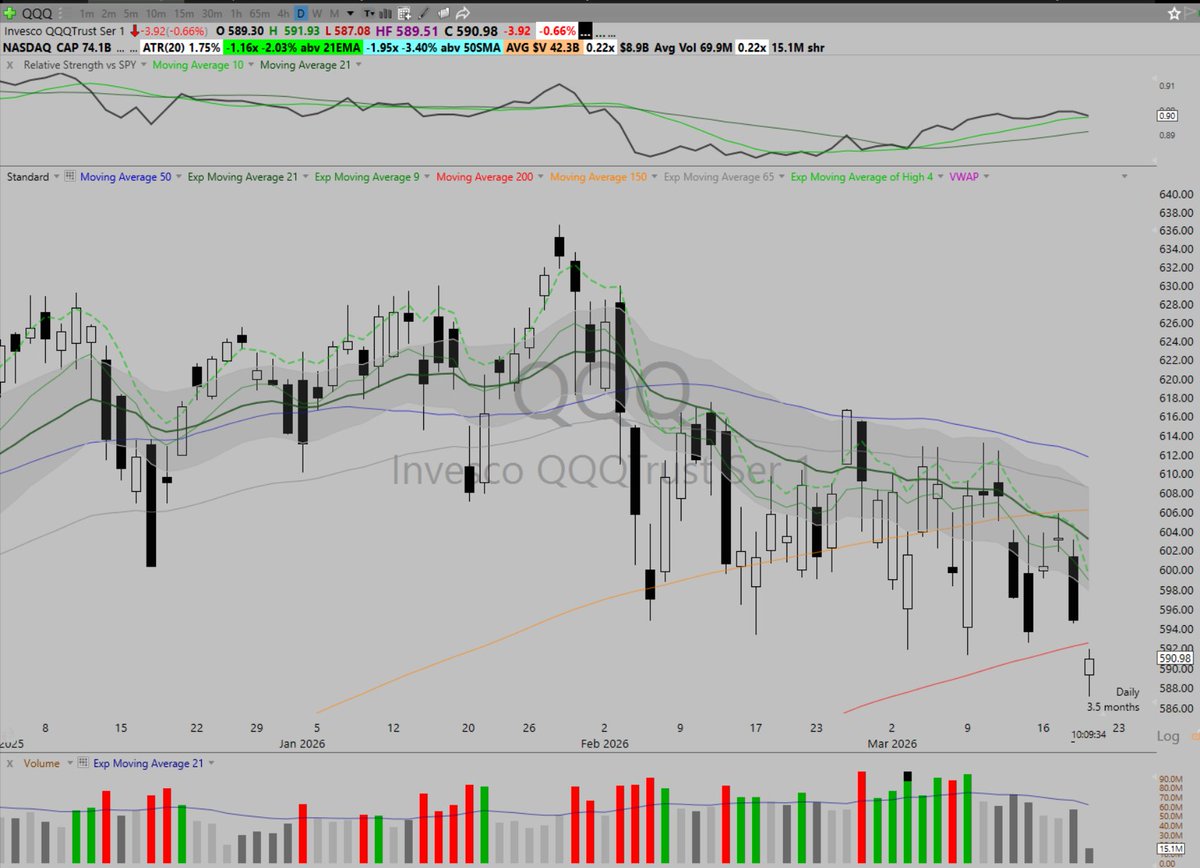Toggle the Log scale option
The image size is (1200, 868).
1168,736
